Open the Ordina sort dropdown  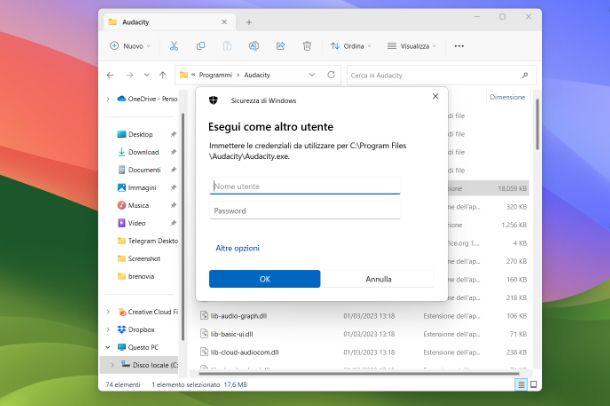click(351, 46)
